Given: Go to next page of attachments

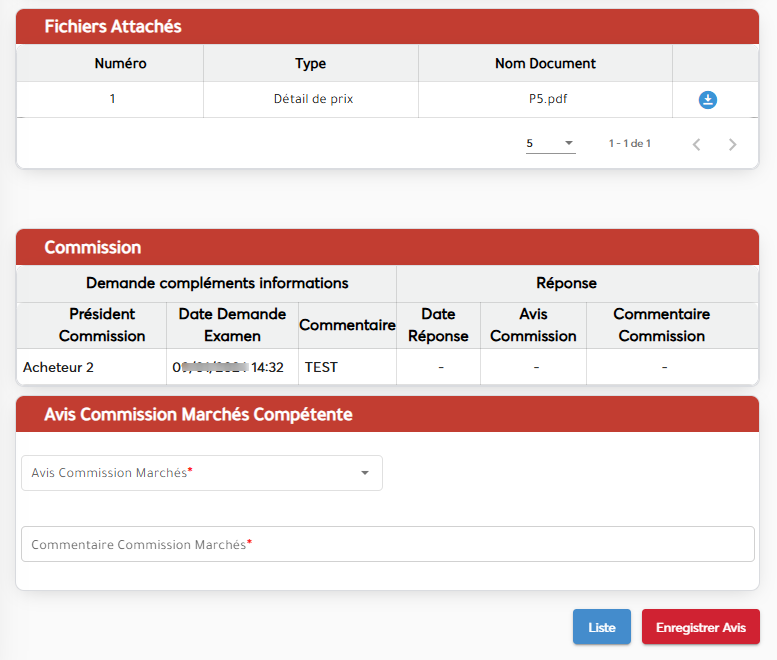Looking at the screenshot, I should (x=733, y=144).
